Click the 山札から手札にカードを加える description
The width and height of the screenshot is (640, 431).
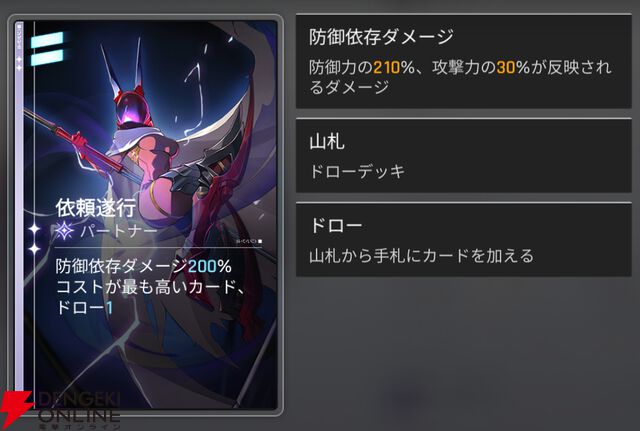pos(421,256)
